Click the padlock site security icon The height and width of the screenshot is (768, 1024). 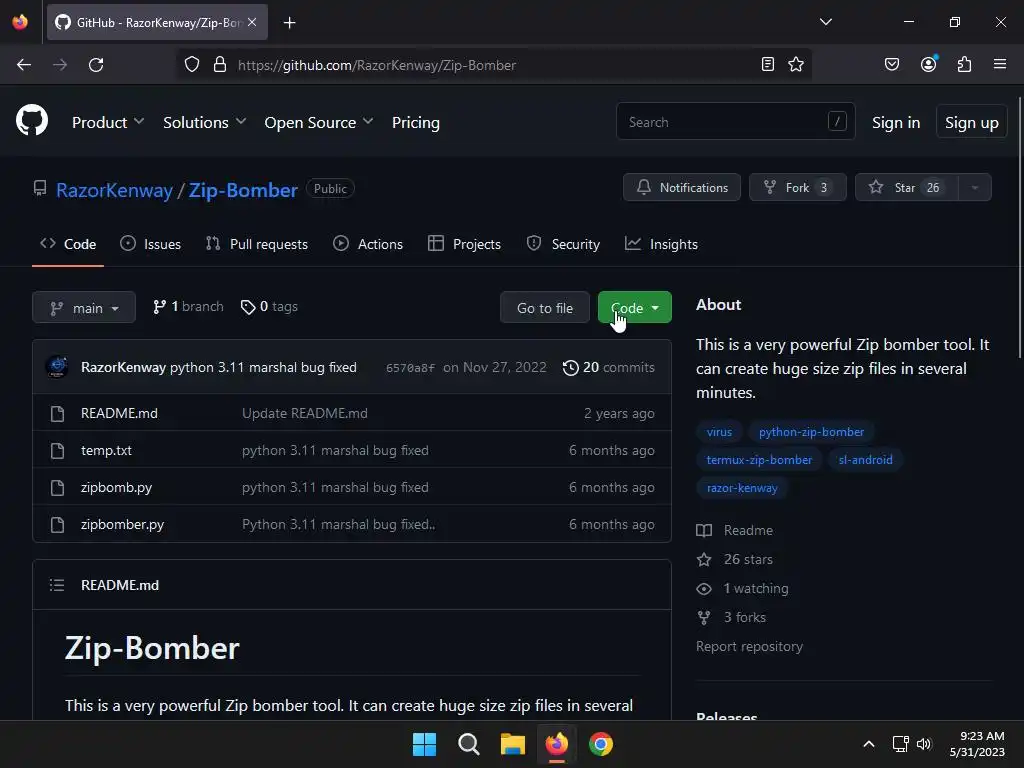click(x=220, y=65)
